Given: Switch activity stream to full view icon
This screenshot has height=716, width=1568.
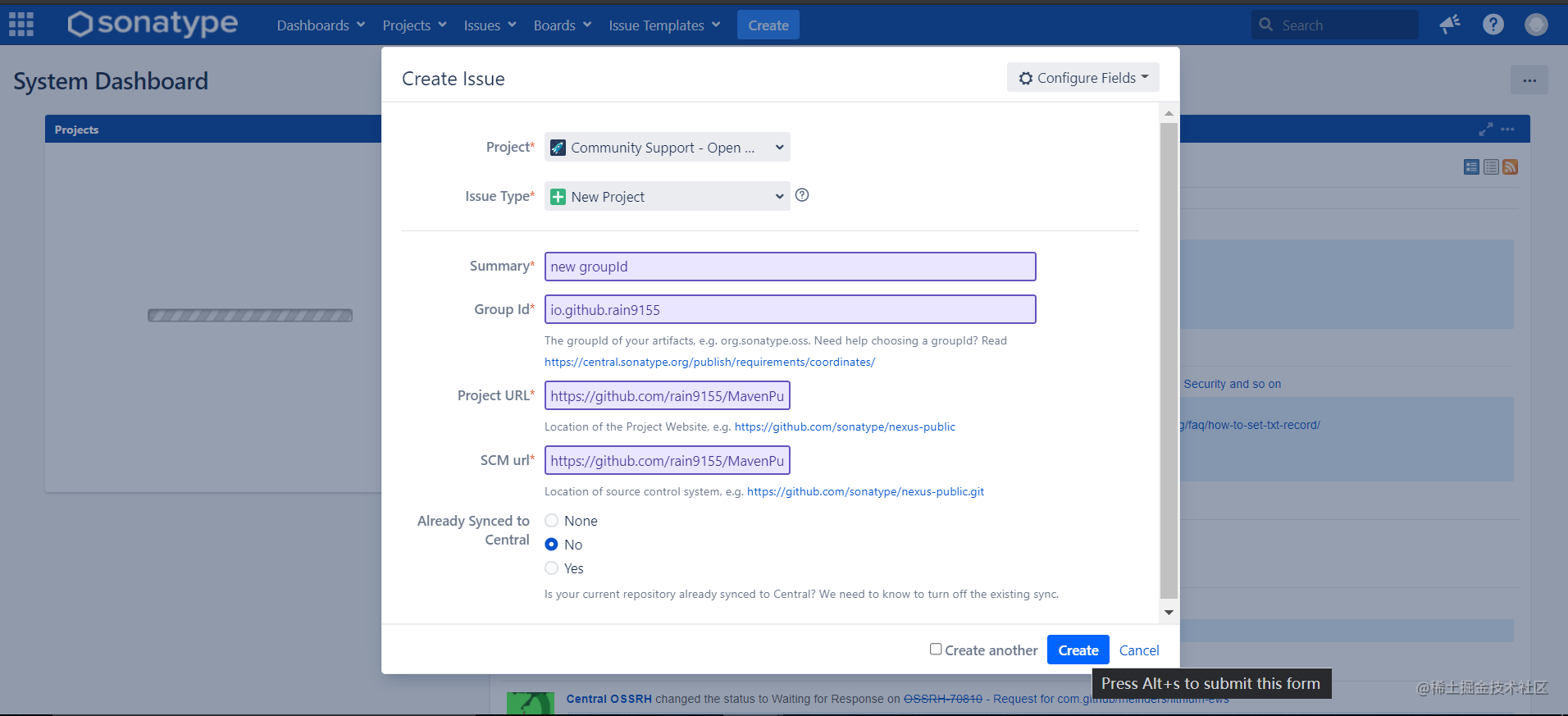Looking at the screenshot, I should click(x=1471, y=167).
